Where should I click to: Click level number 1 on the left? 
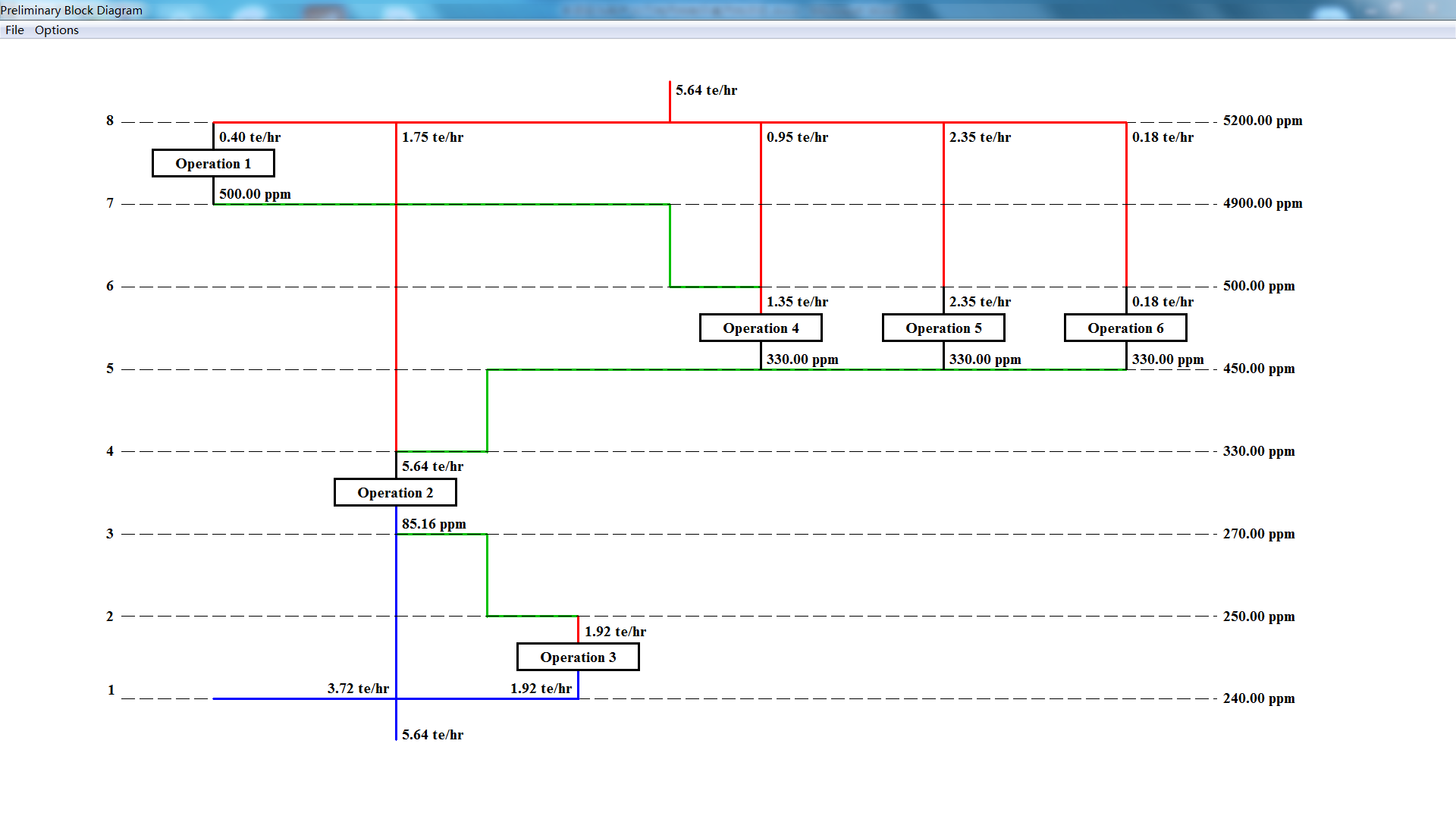111,690
